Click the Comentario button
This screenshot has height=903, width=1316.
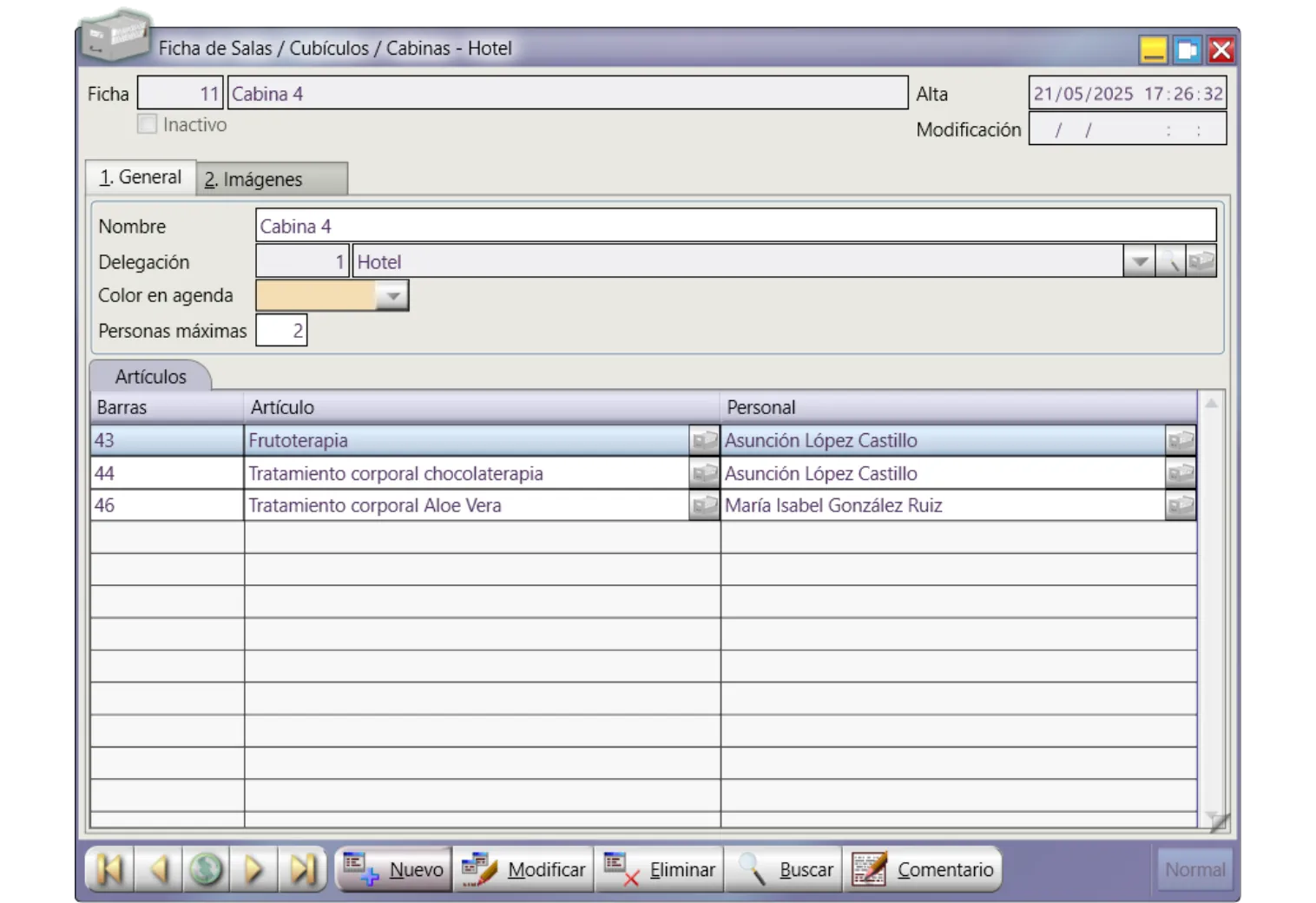coord(923,869)
